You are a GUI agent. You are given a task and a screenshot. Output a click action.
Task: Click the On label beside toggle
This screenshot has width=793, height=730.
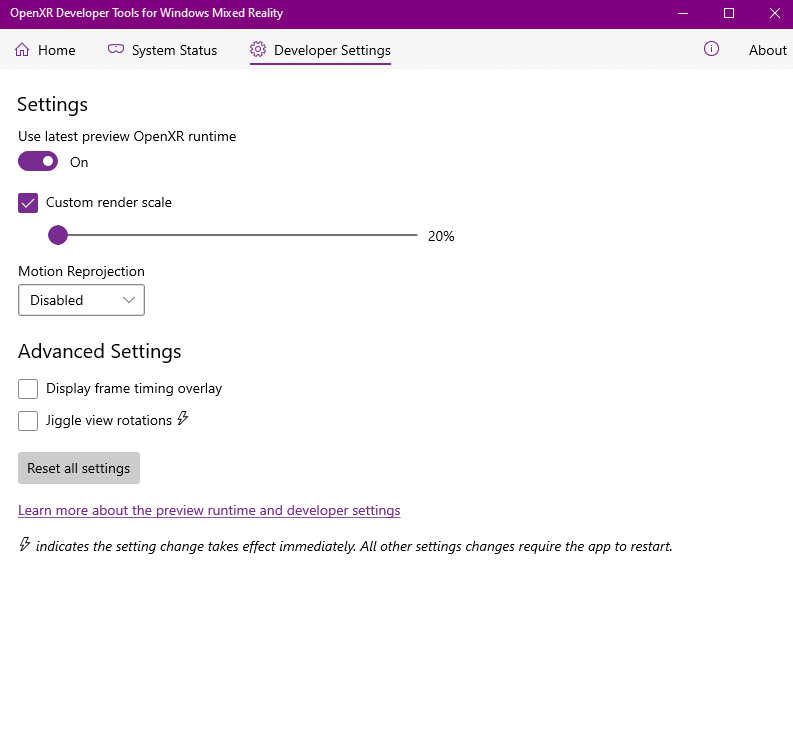coord(79,162)
